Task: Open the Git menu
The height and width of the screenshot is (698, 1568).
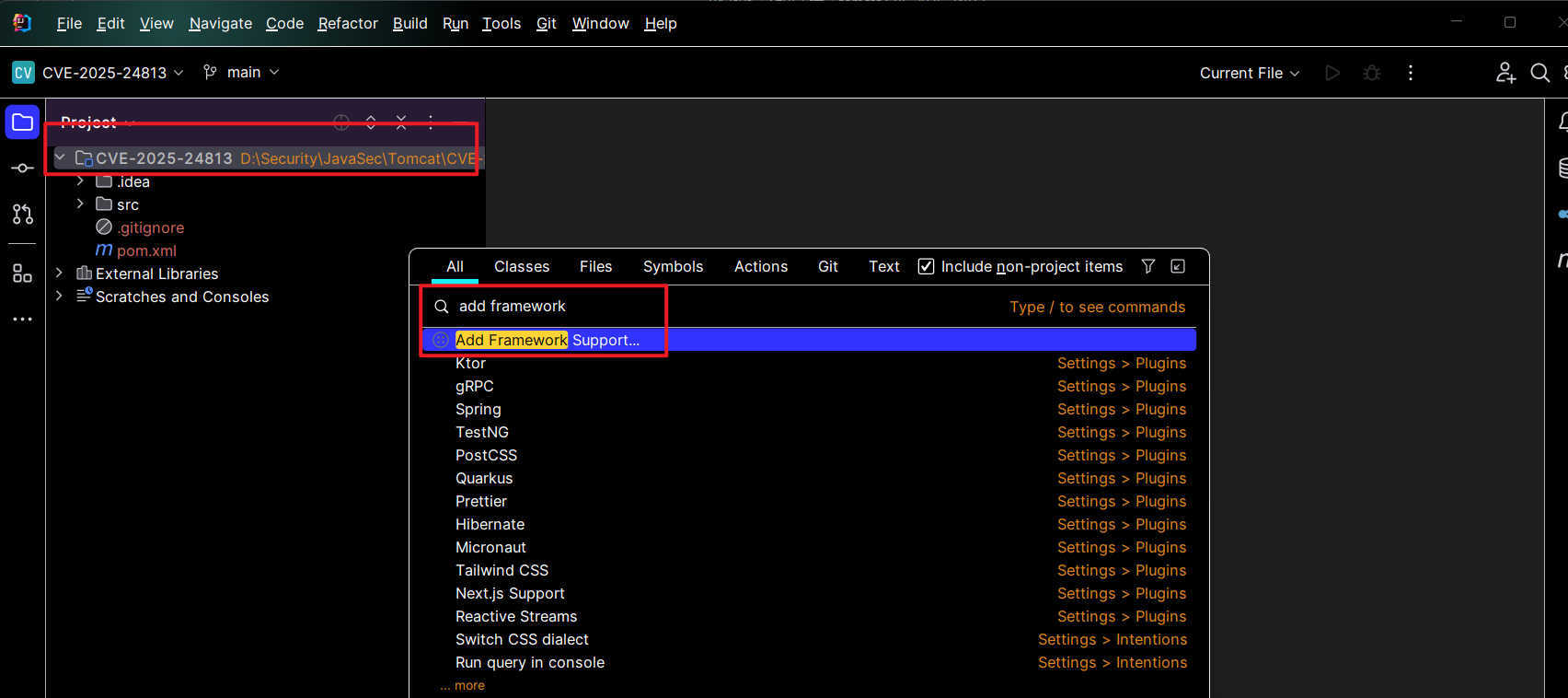Action: click(547, 23)
